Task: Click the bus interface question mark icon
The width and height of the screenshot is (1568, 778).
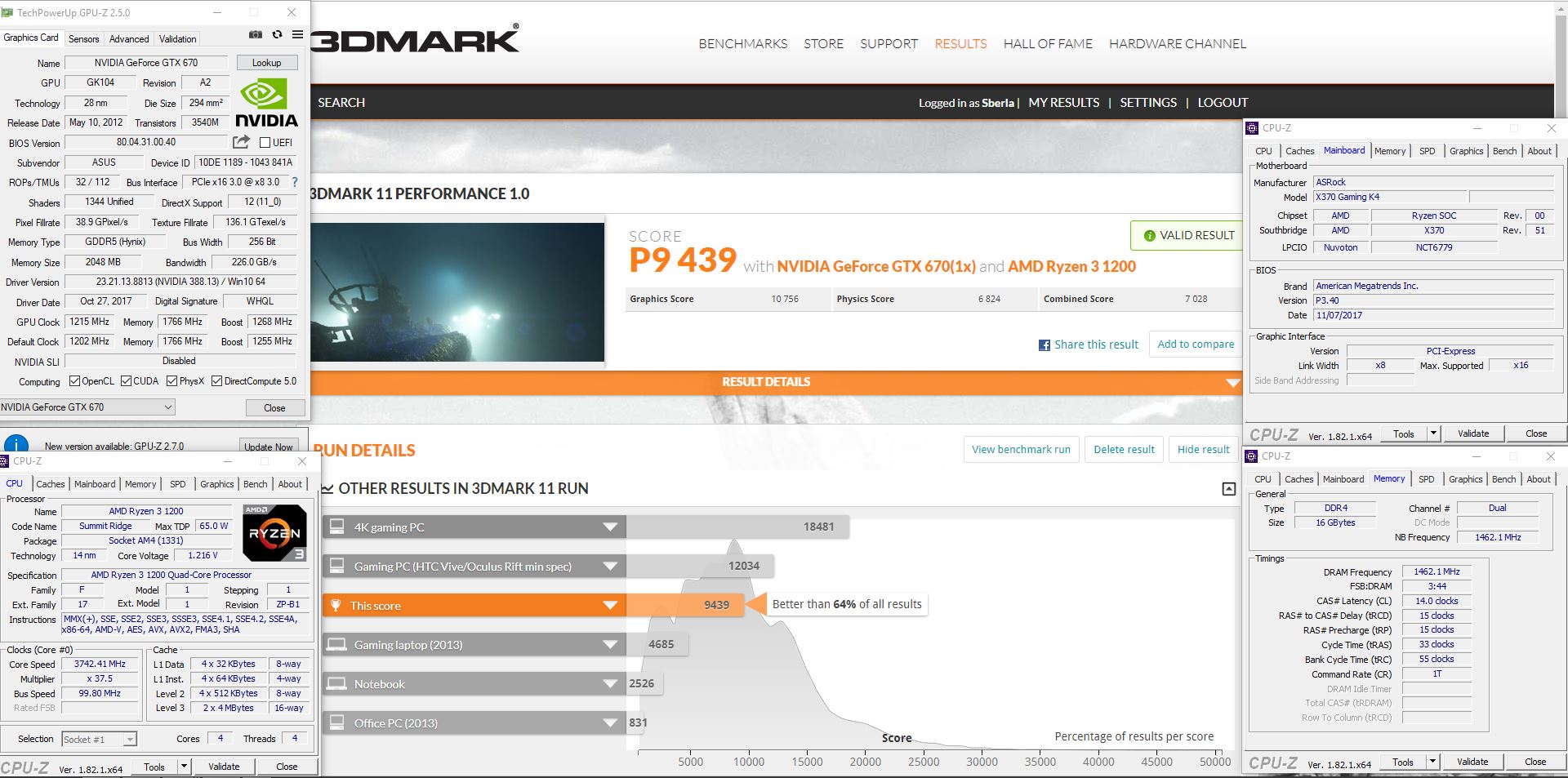Action: [295, 182]
